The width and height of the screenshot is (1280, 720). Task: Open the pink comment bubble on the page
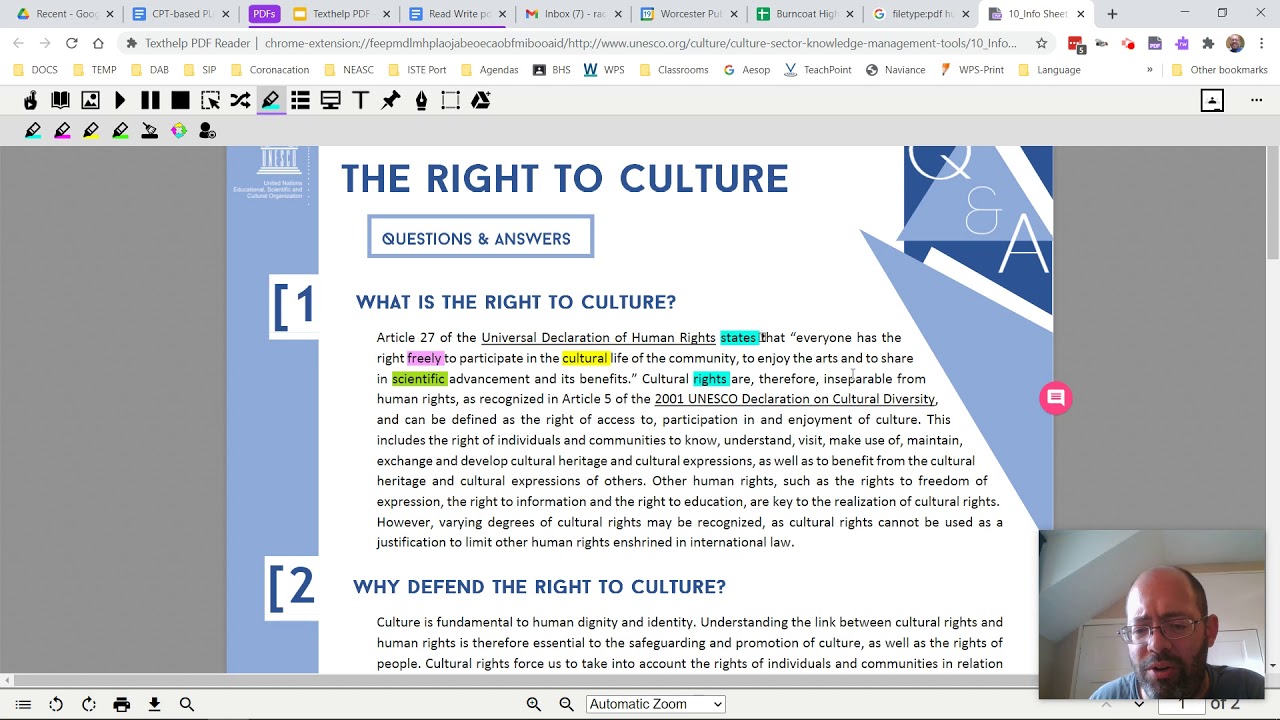1055,398
